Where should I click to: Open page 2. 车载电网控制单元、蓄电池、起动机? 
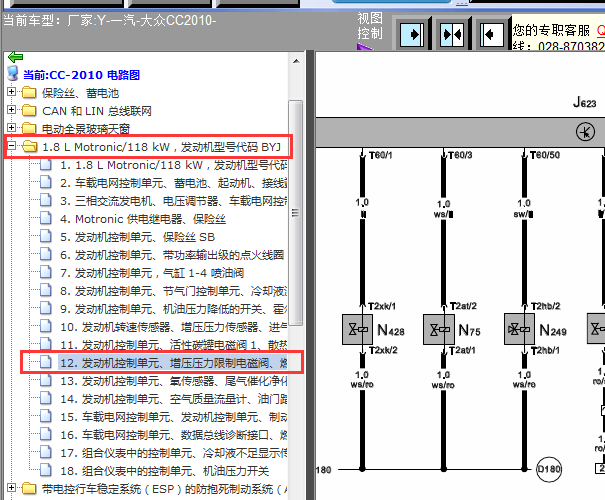pyautogui.click(x=174, y=183)
